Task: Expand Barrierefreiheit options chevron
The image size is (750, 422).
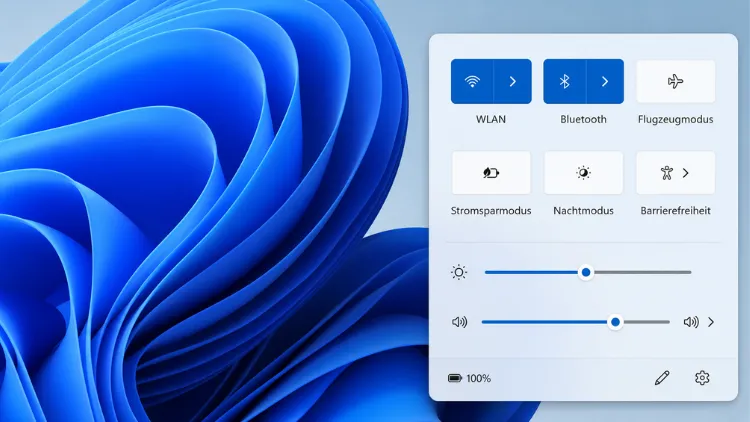Action: click(x=686, y=173)
